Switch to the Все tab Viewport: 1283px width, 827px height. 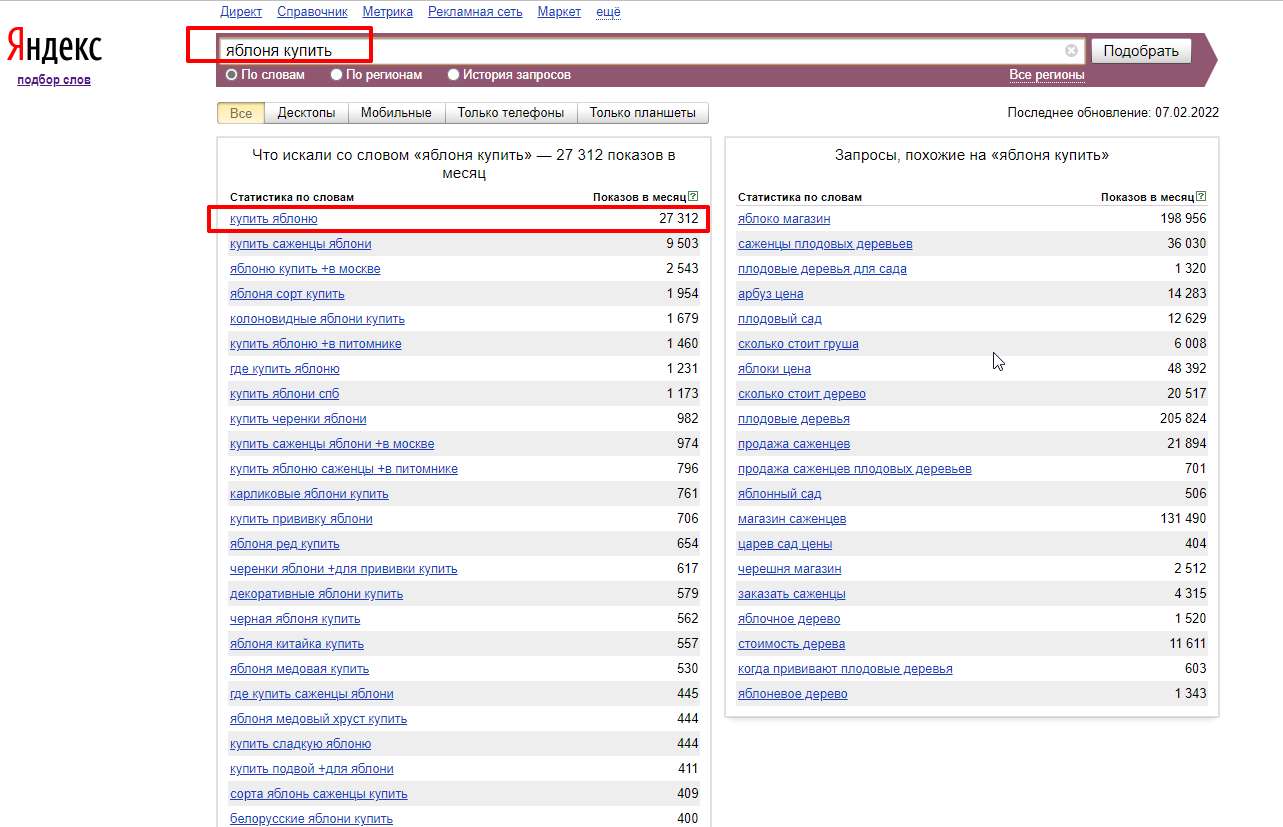coord(241,113)
